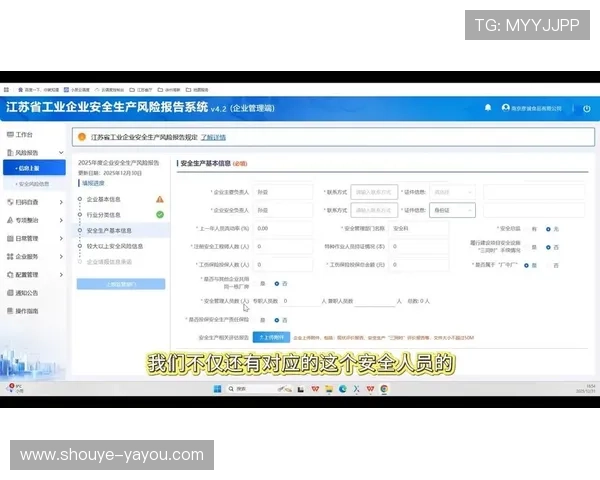The image size is (600, 480).
Task: Click the 通知公告 sidebar icon
Action: tap(10, 293)
